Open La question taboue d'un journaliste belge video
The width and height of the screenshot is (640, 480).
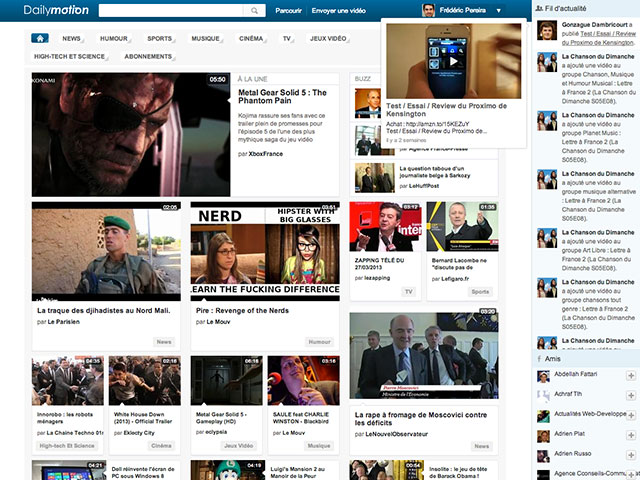[435, 172]
